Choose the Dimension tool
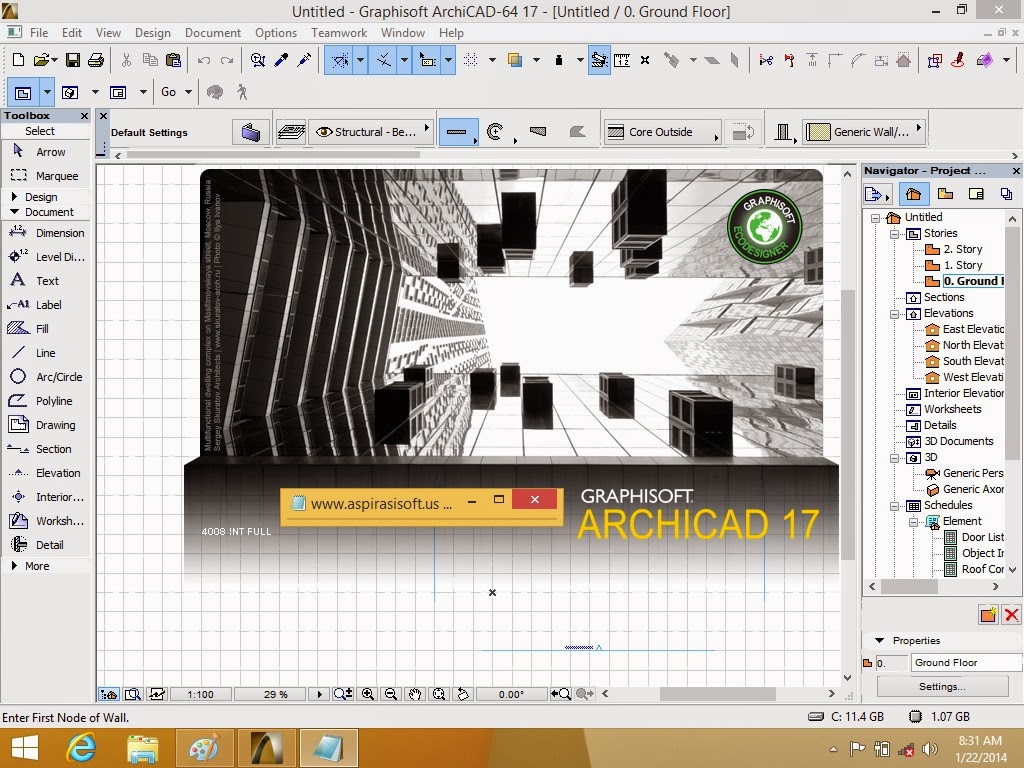This screenshot has height=768, width=1024. (x=46, y=233)
